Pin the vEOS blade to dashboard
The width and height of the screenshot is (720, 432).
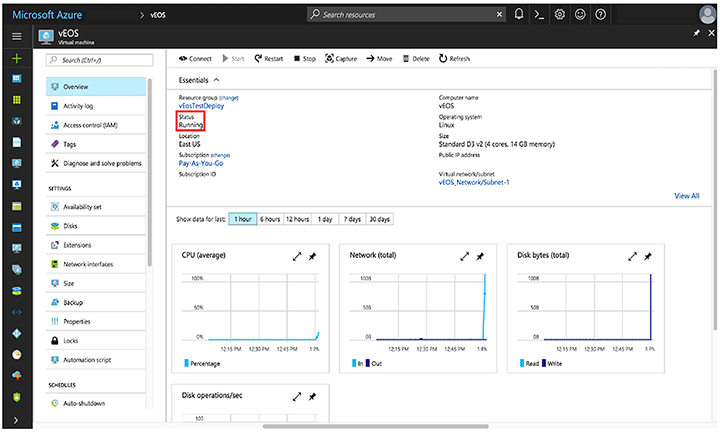click(x=697, y=33)
